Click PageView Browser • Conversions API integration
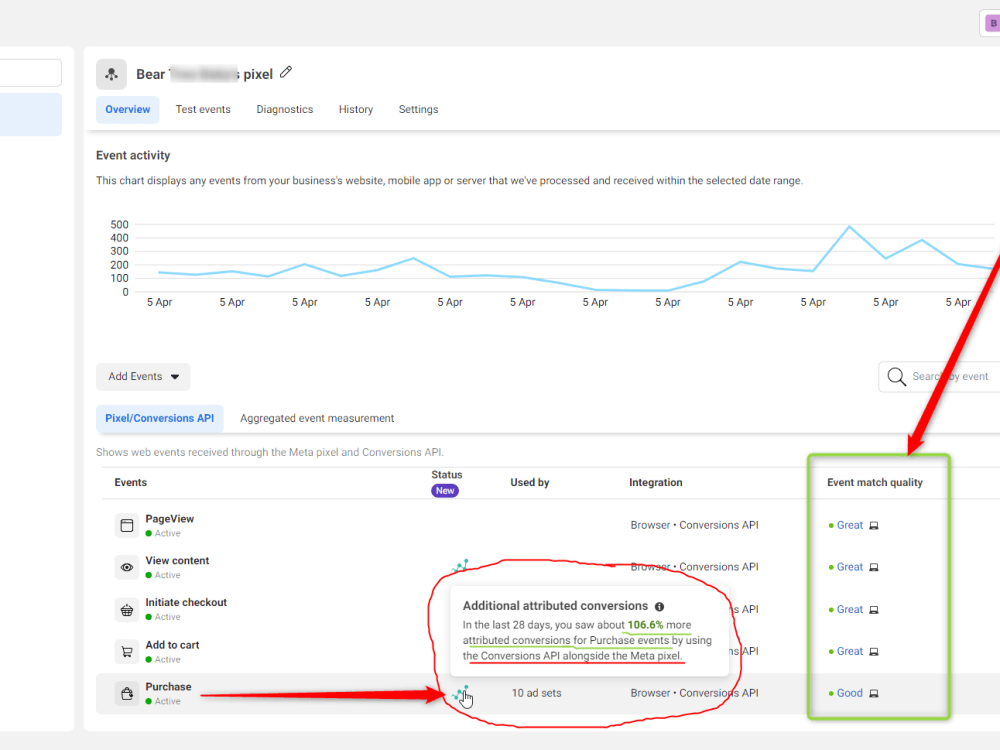The image size is (1000, 750). click(695, 526)
